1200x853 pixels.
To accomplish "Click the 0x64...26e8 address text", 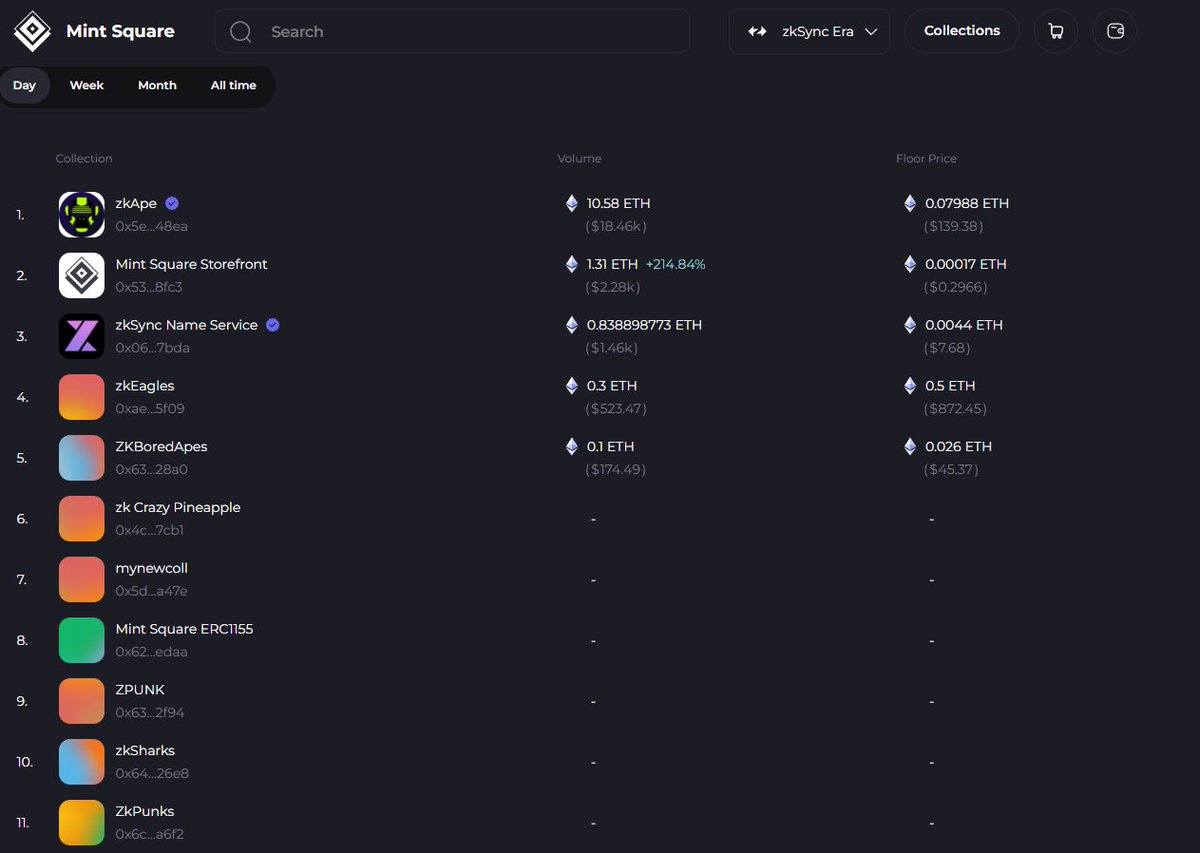I will tap(152, 774).
